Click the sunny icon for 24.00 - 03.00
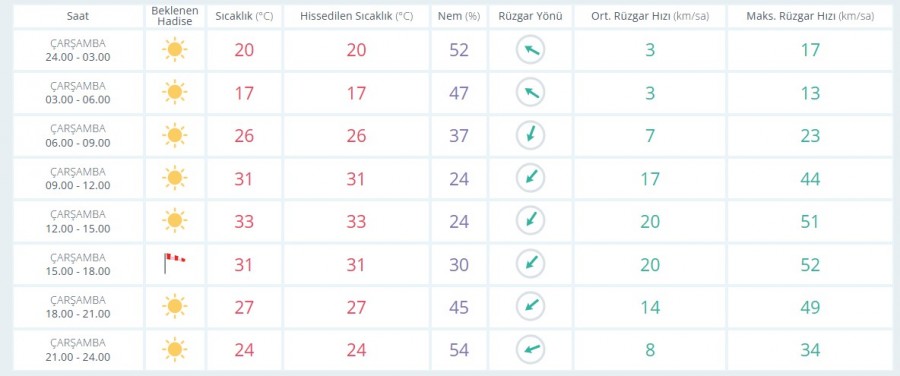Viewport: 900px width, 376px height. click(x=174, y=50)
